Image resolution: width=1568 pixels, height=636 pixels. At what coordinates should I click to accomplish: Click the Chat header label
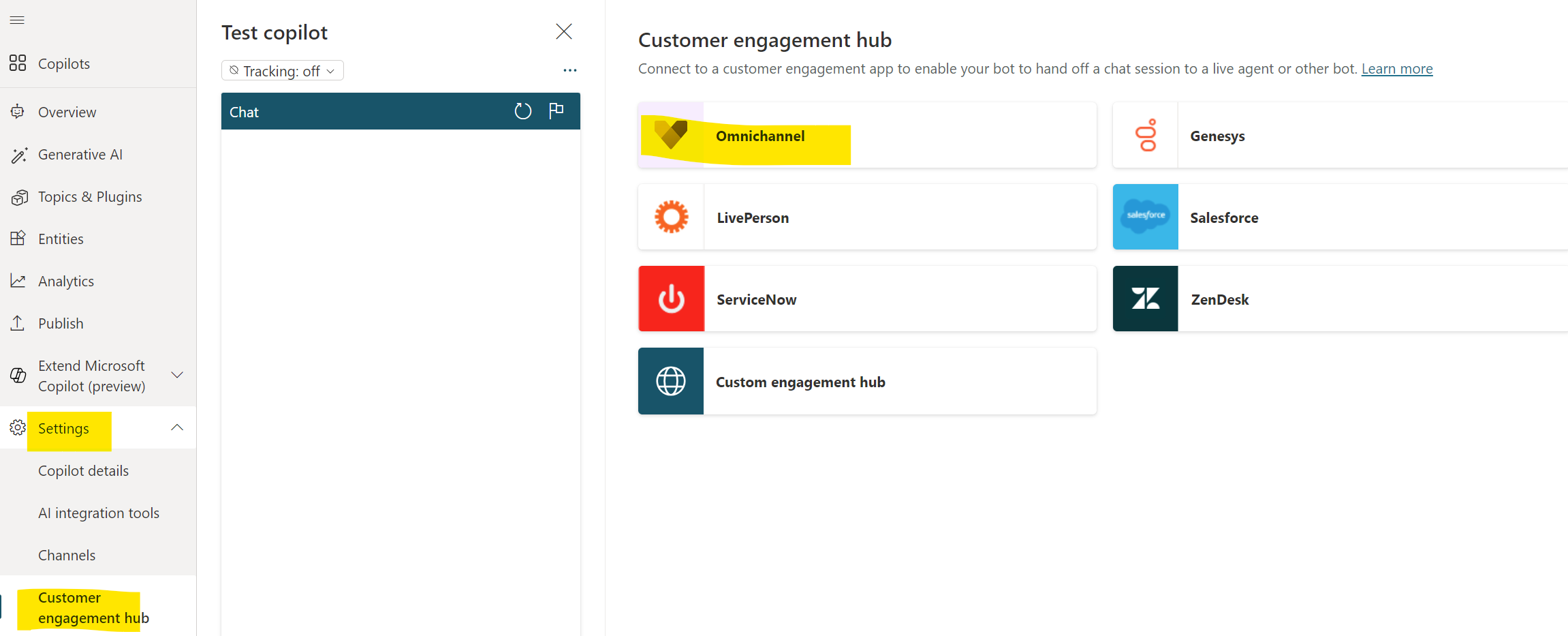(x=244, y=112)
